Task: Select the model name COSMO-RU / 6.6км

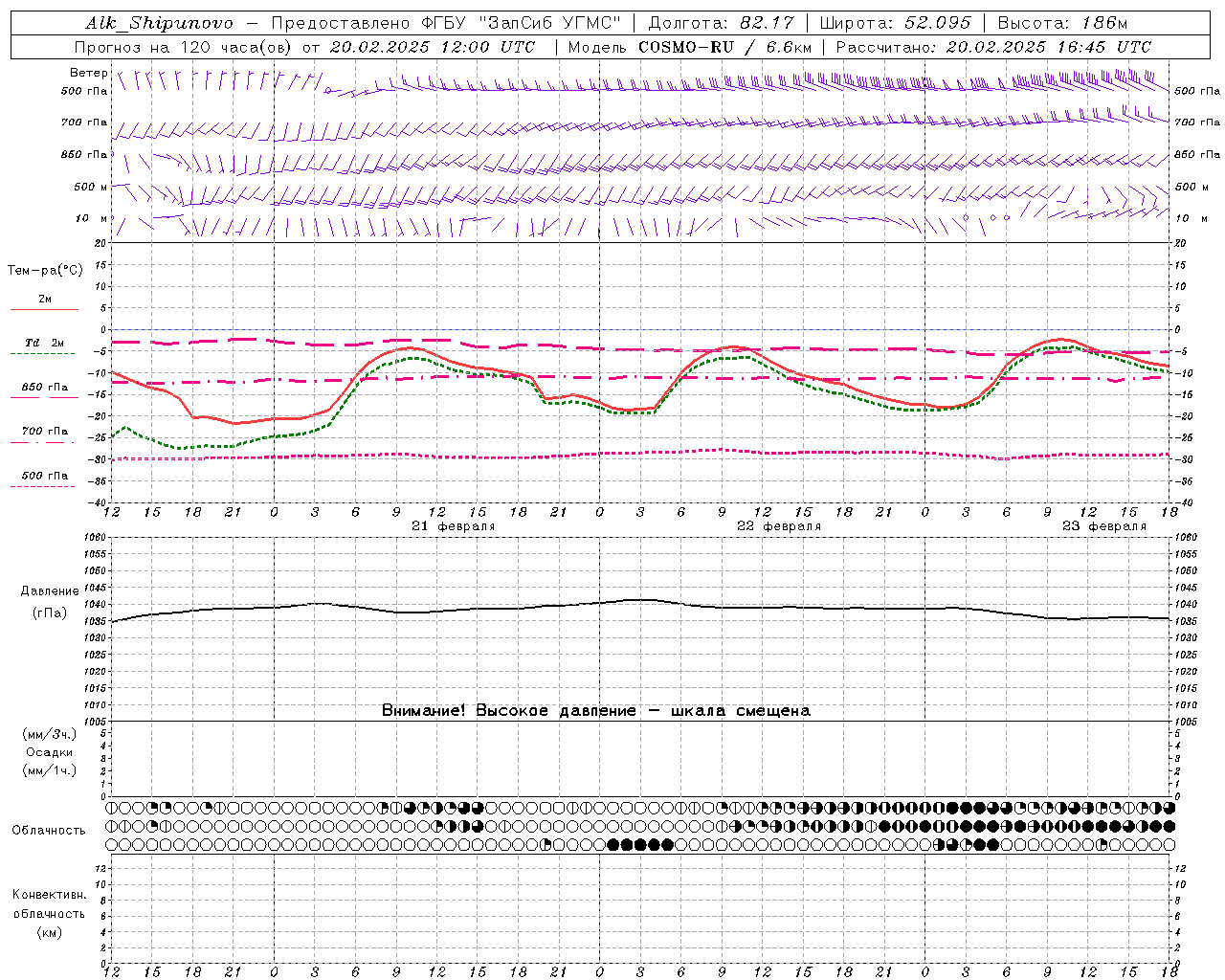Action: pos(724,47)
